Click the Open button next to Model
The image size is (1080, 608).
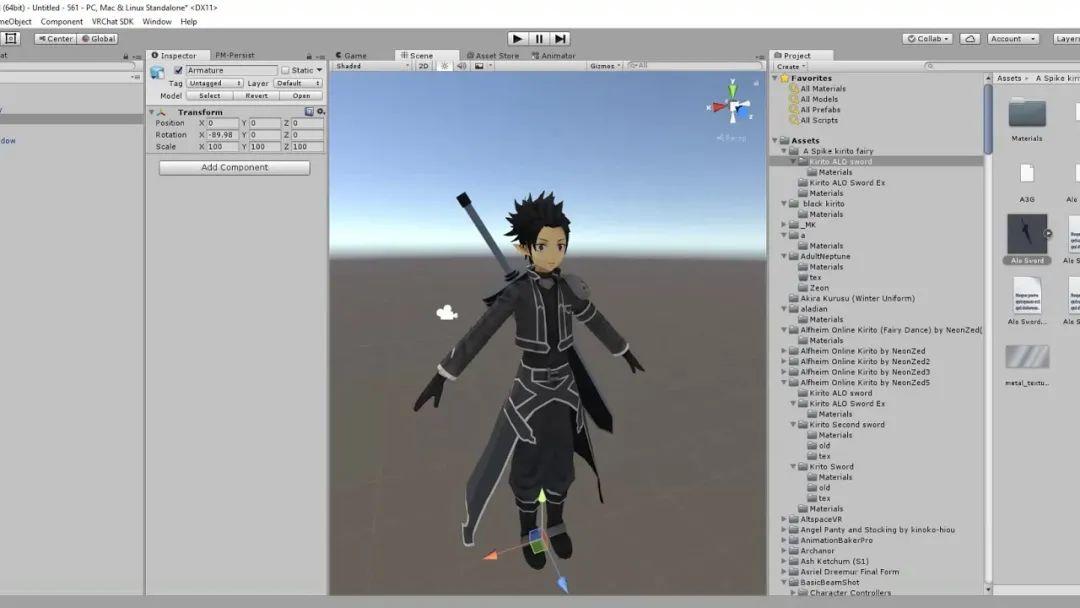[303, 96]
